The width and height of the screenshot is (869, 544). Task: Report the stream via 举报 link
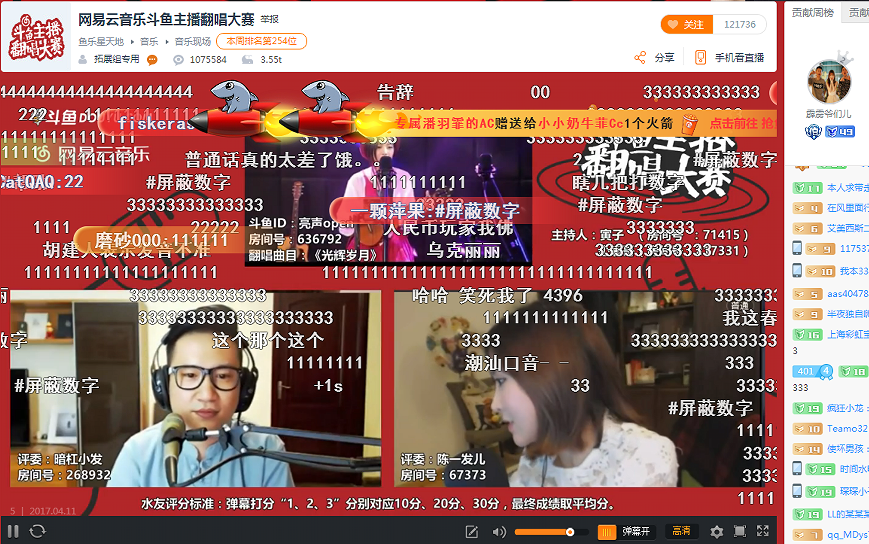pos(269,19)
